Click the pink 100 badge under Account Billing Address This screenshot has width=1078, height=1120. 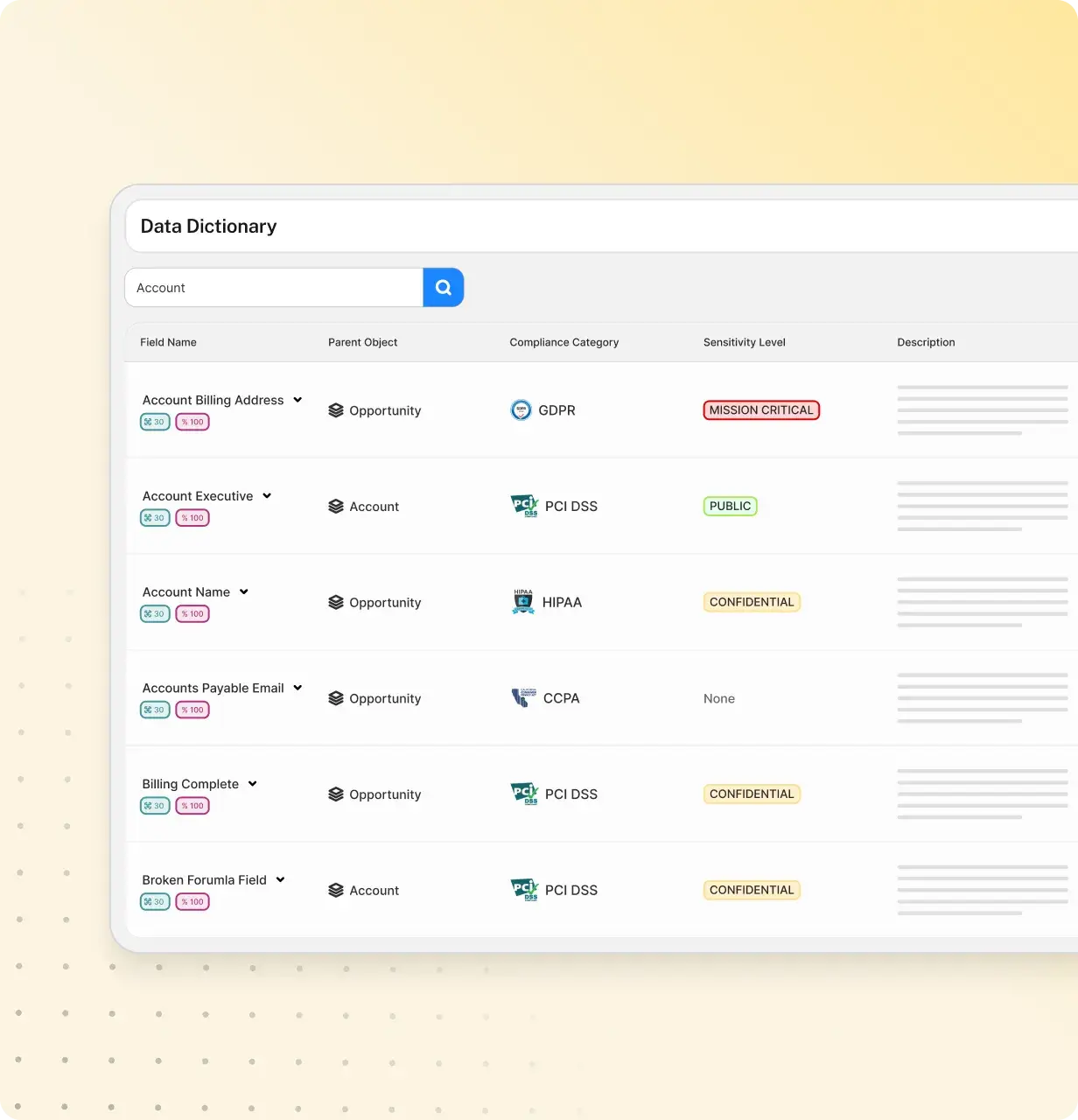(192, 422)
